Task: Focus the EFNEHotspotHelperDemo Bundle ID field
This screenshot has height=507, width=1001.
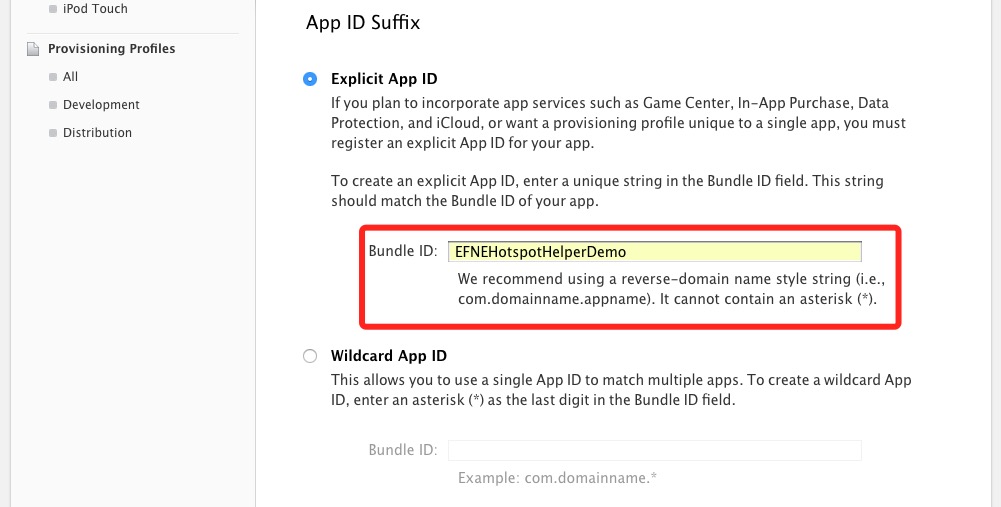Action: tap(654, 252)
